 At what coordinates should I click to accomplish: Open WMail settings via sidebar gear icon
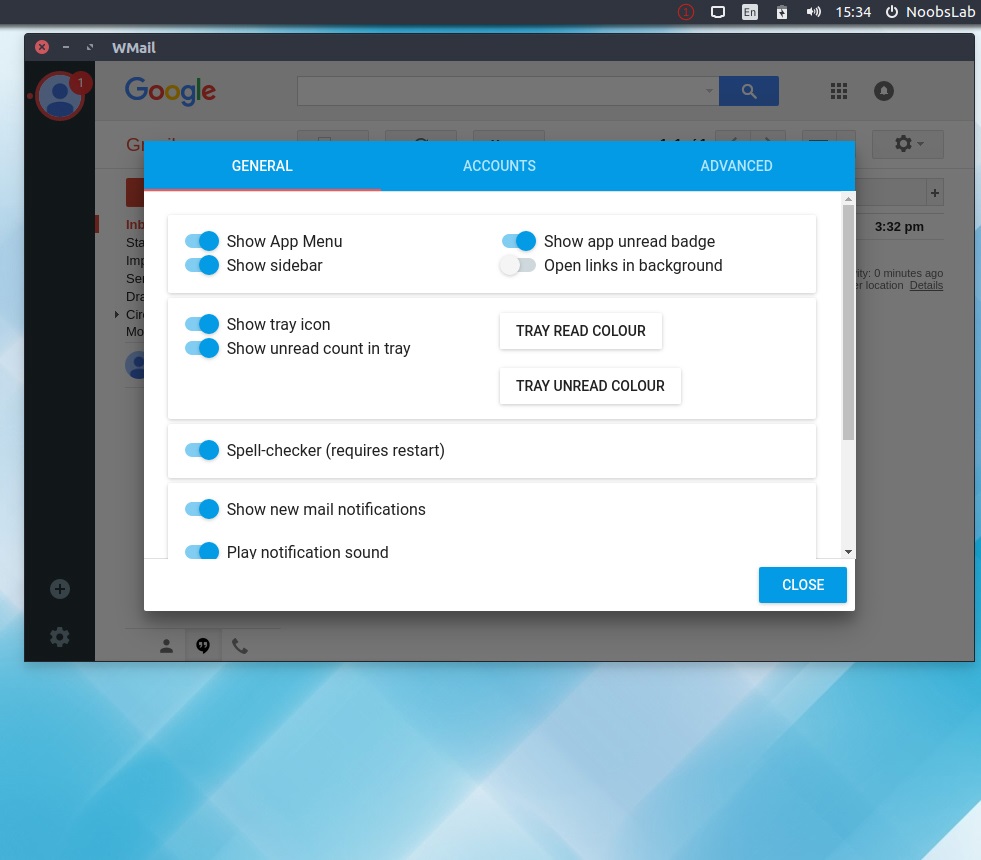59,637
